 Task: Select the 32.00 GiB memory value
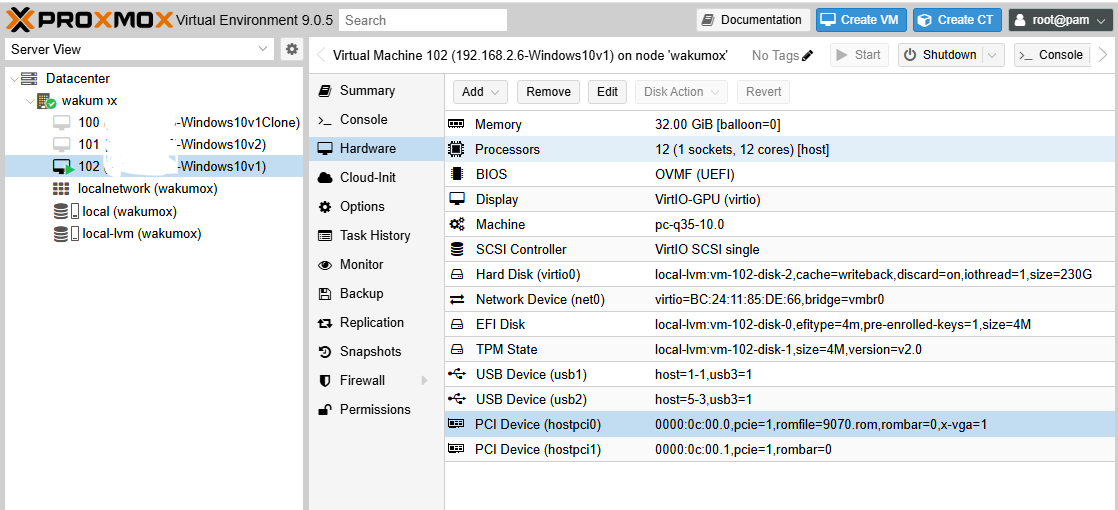pyautogui.click(x=717, y=125)
